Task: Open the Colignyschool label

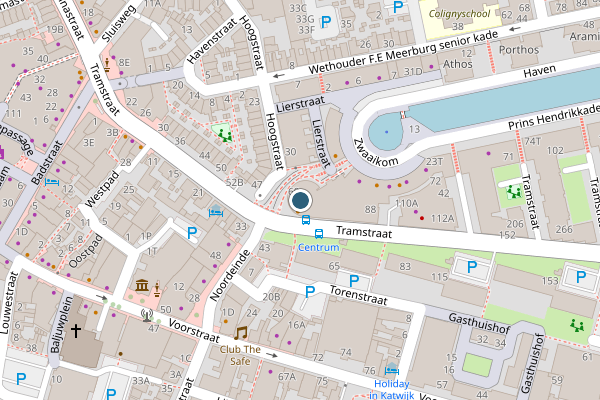Action: [x=459, y=14]
